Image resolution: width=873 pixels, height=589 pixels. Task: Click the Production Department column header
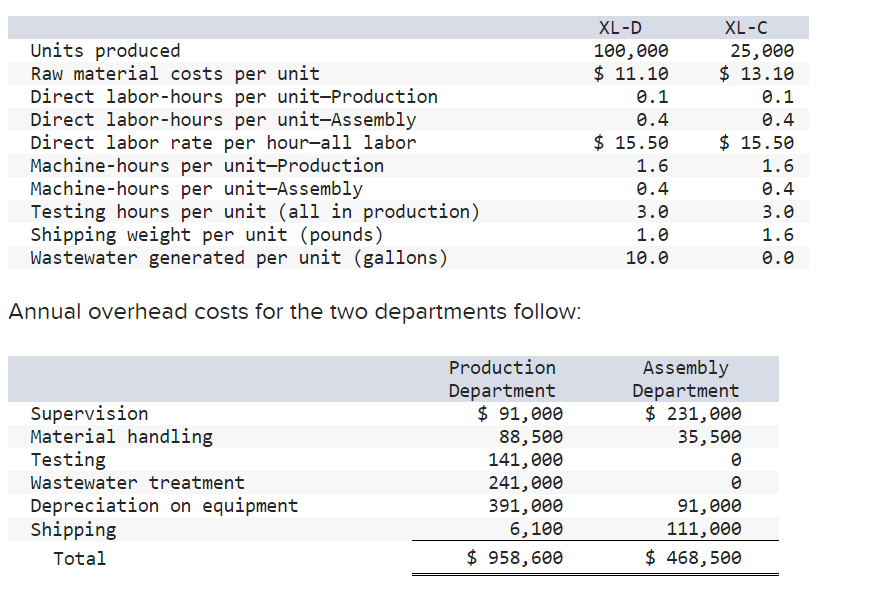[x=501, y=379]
